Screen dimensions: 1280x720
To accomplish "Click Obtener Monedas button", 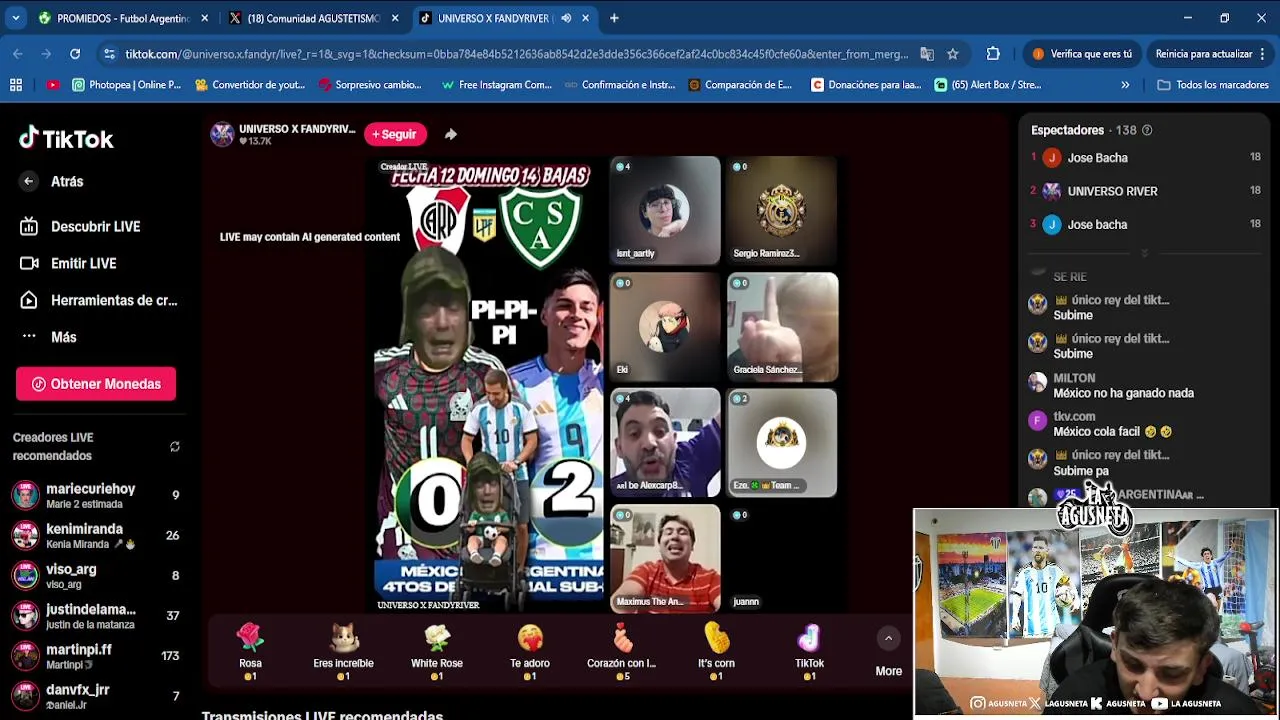I will coord(96,384).
